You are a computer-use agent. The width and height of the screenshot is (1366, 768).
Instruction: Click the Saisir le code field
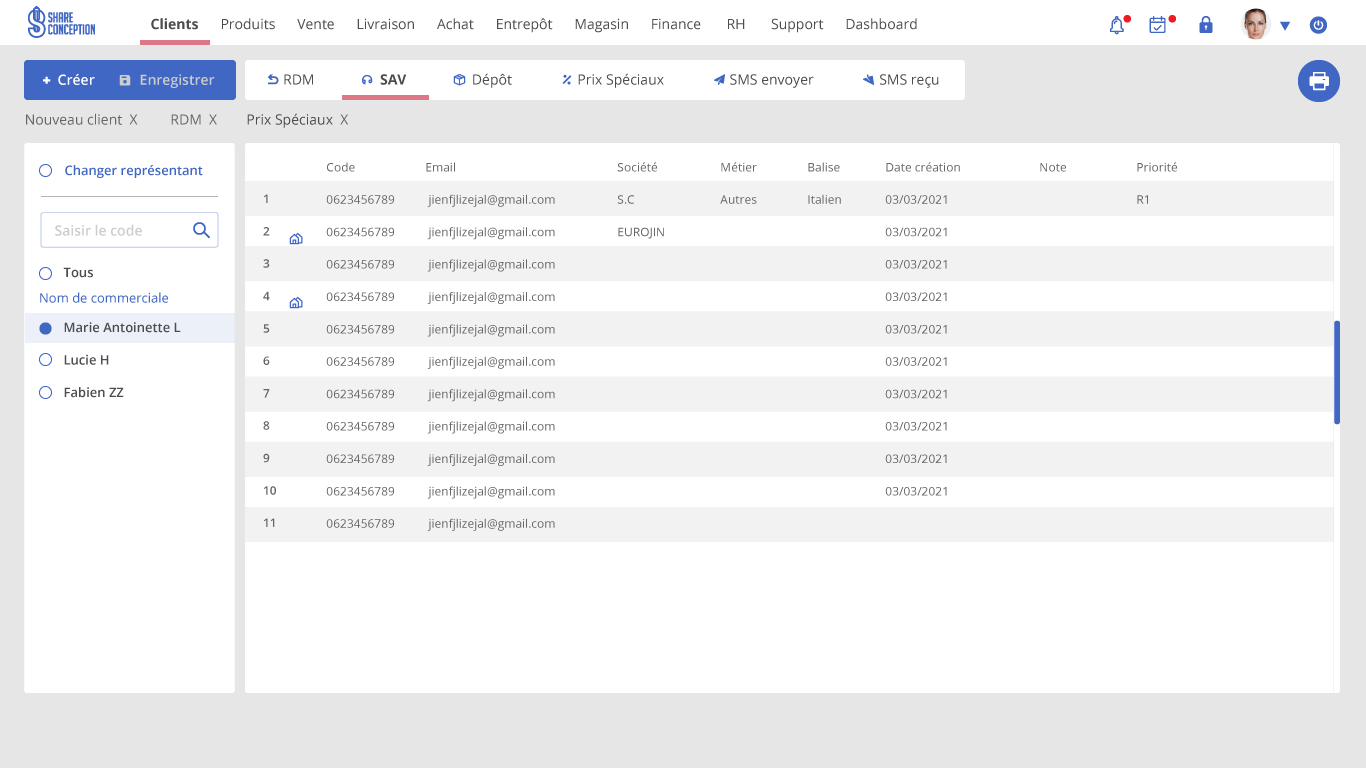(115, 230)
